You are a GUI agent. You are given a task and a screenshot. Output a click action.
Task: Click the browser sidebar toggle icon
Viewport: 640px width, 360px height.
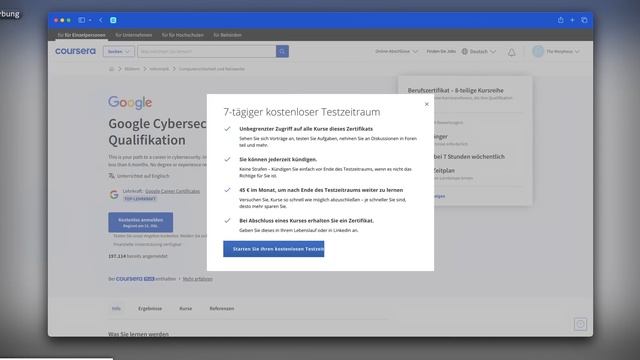pyautogui.click(x=82, y=20)
